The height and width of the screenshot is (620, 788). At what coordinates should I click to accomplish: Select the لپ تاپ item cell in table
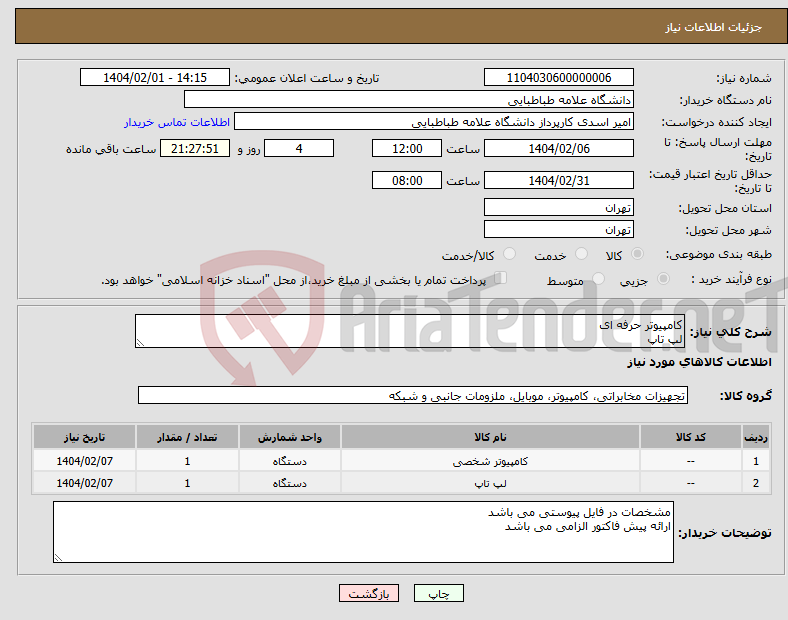490,483
